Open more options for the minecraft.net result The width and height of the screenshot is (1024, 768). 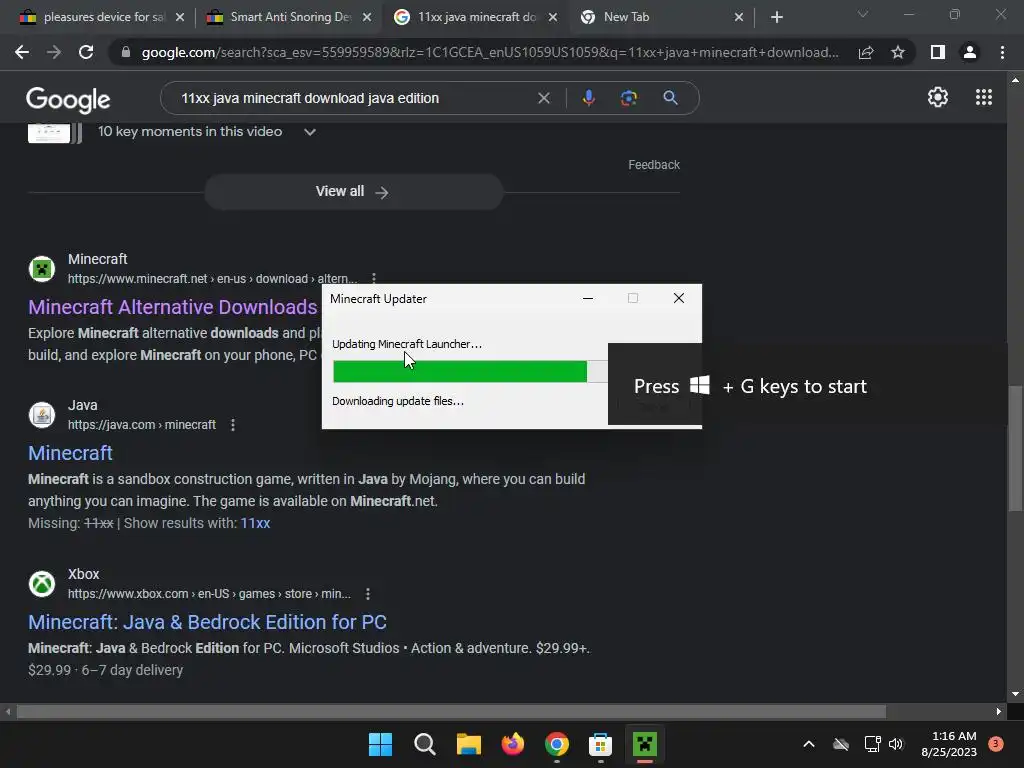pyautogui.click(x=374, y=278)
